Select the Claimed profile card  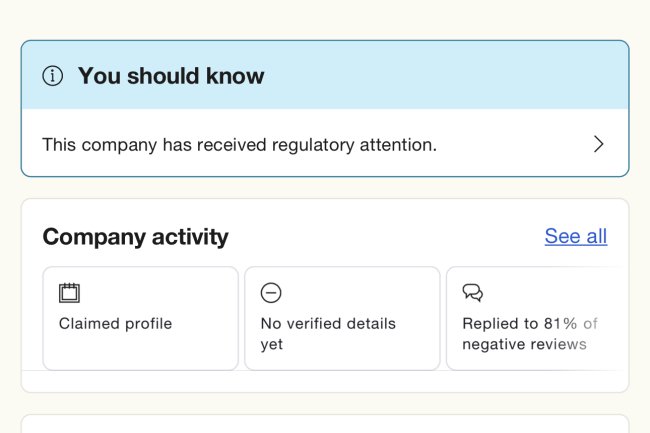coord(140,318)
